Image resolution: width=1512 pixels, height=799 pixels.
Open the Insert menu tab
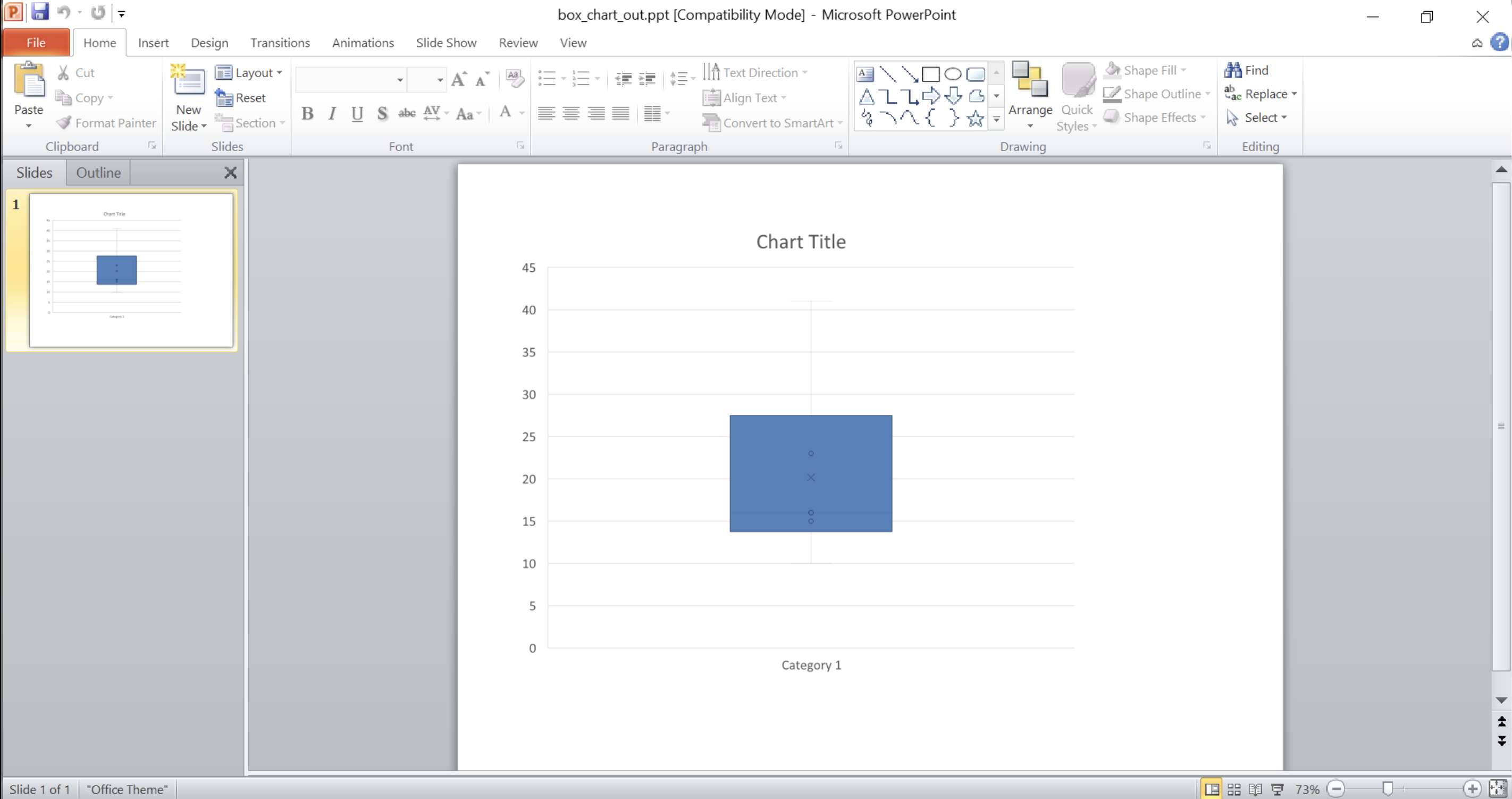(x=153, y=43)
